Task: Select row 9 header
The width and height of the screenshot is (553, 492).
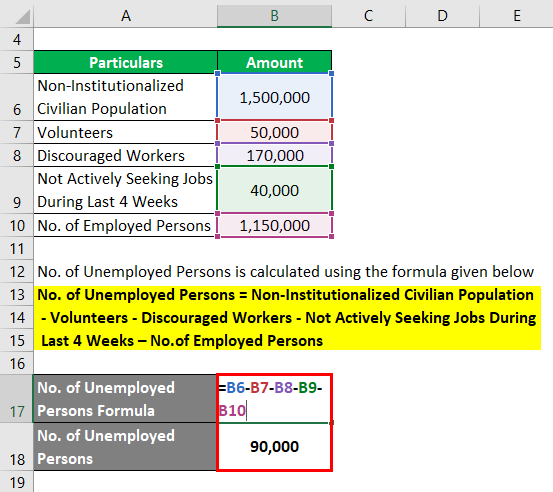Action: pos(17,190)
